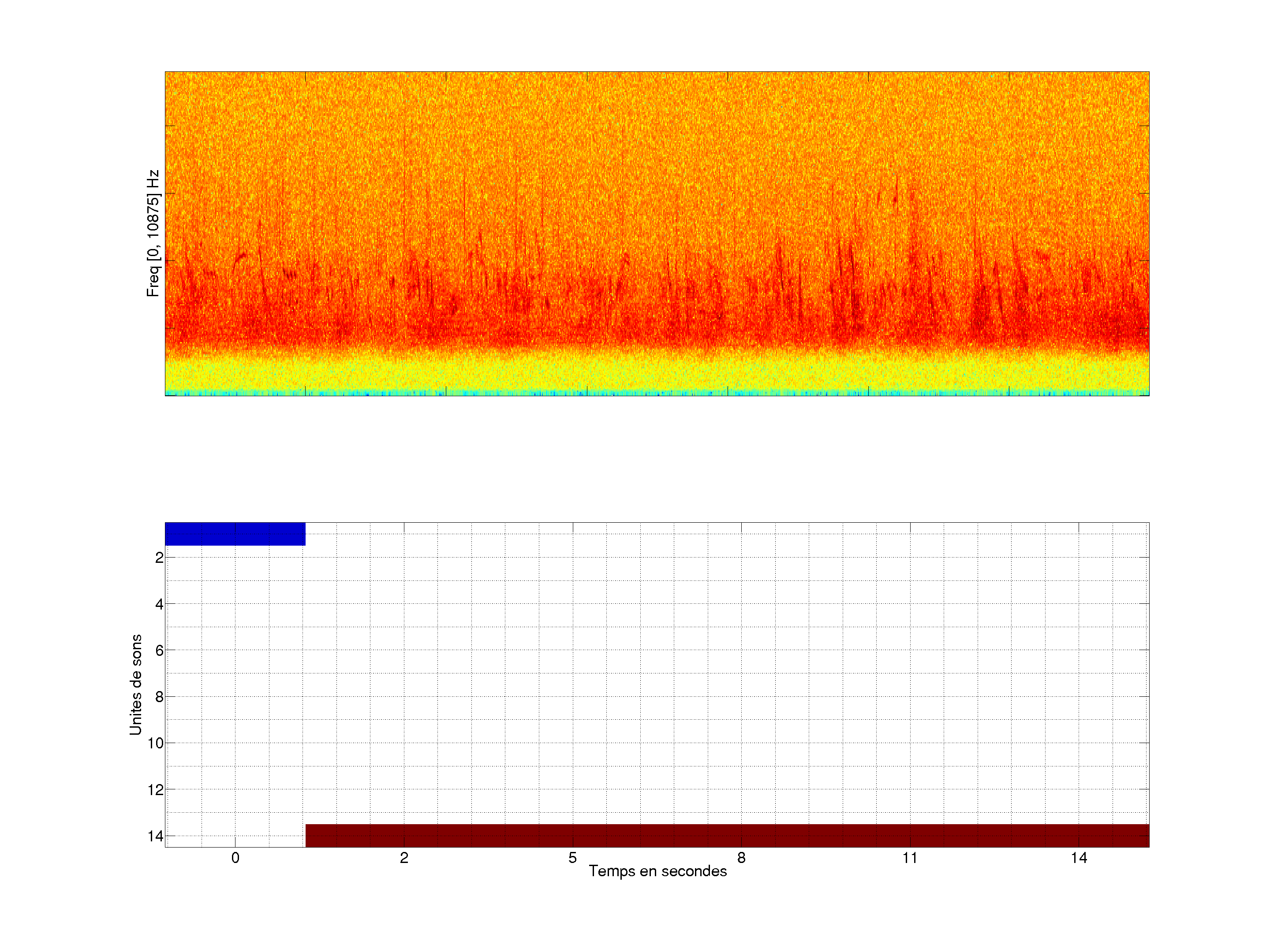The image size is (1270, 952).
Task: Click x-axis tick label 2
Action: click(x=404, y=858)
